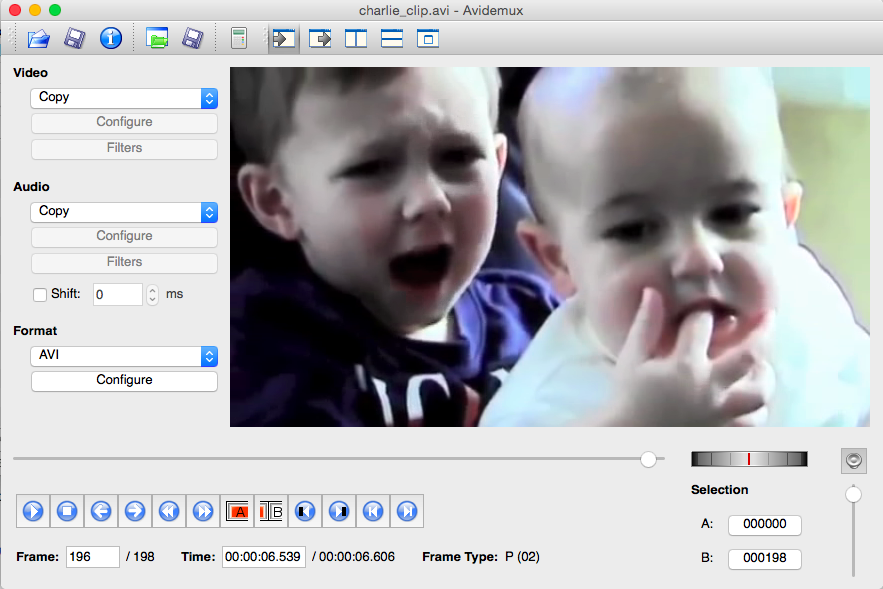The height and width of the screenshot is (589, 883).
Task: Open the video Information icon
Action: [110, 39]
